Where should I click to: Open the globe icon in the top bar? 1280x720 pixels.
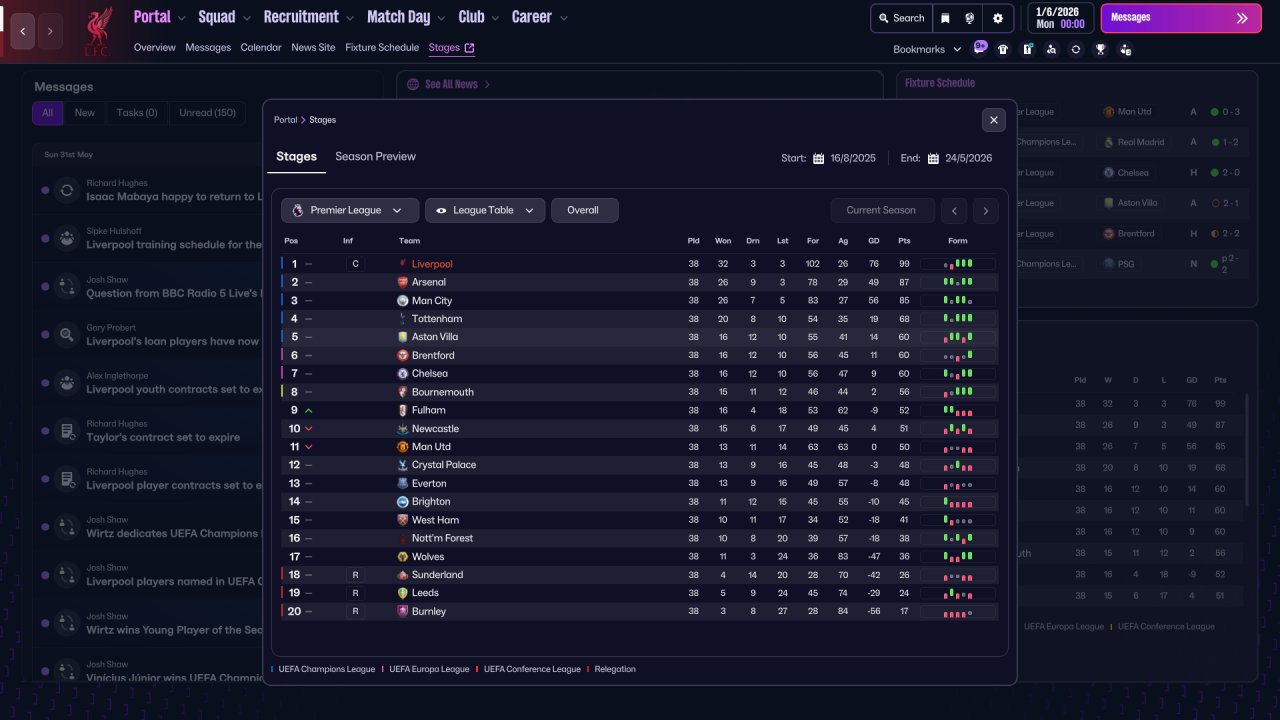[x=970, y=18]
